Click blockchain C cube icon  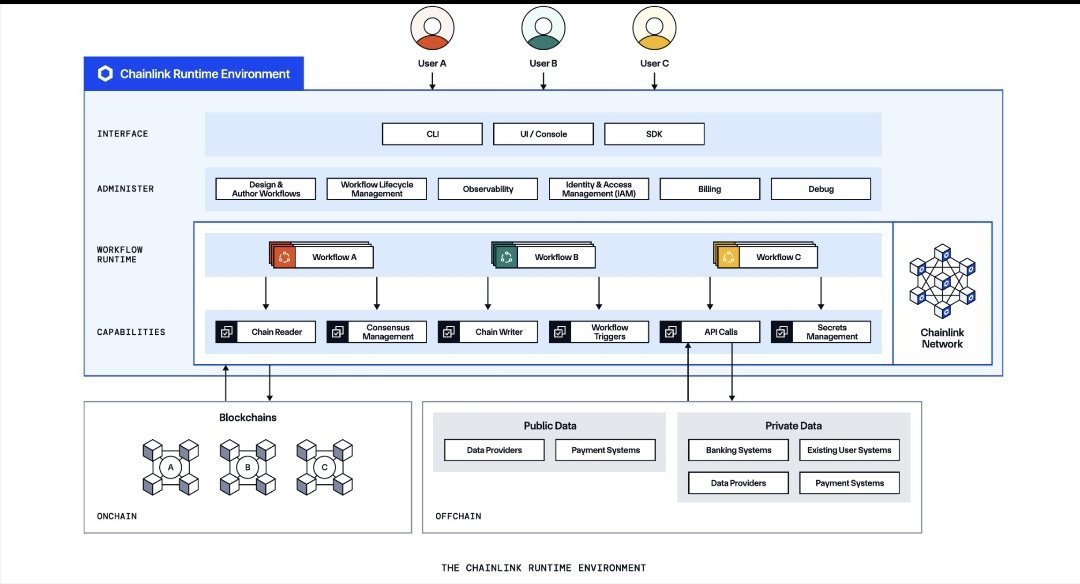pyautogui.click(x=324, y=468)
